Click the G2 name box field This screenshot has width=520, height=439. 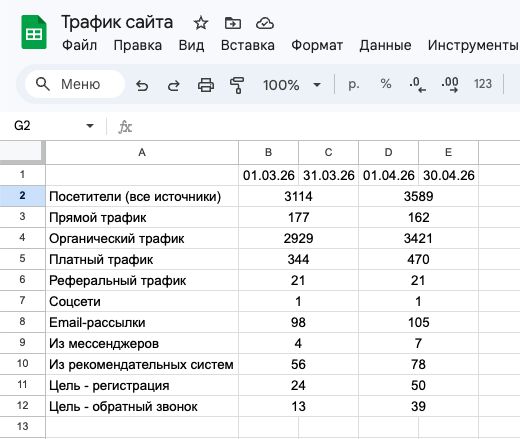[53, 126]
